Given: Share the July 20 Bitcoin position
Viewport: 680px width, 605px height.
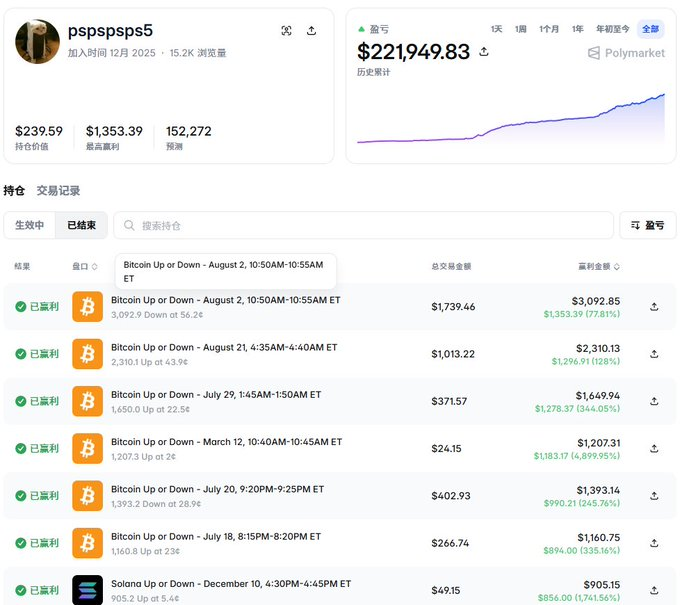Looking at the screenshot, I should [654, 496].
